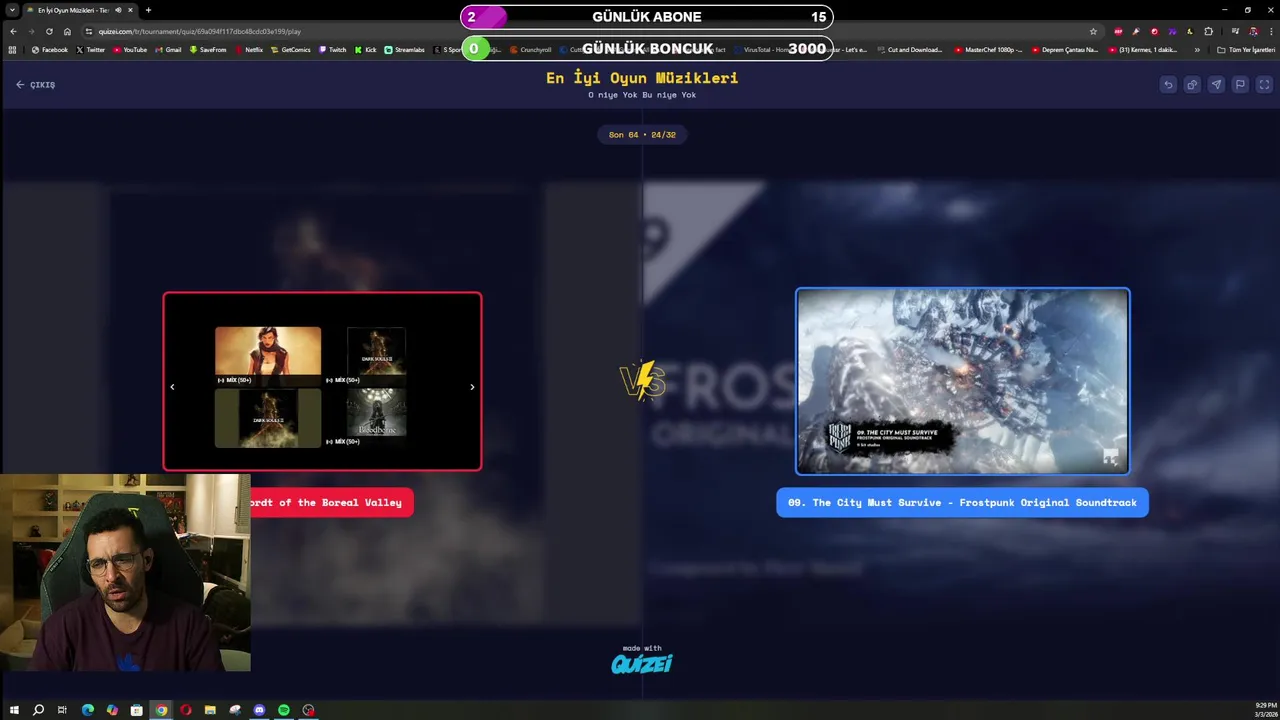Open the Windows Start menu
This screenshot has height=720, width=1280.
[x=14, y=710]
